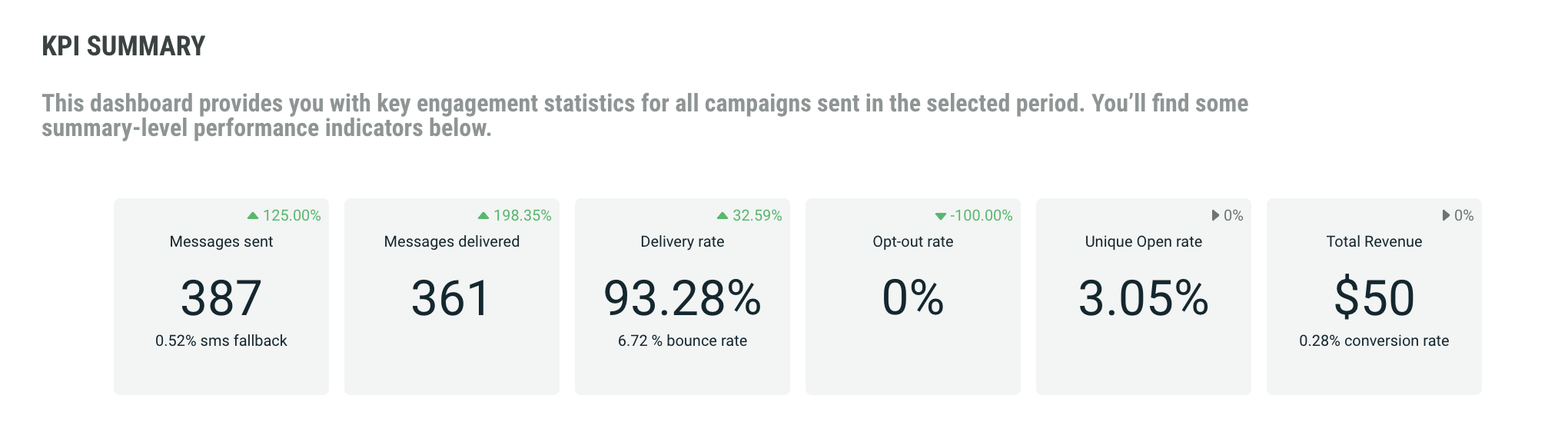Viewport: 1568px width, 435px height.
Task: Click the -100.00% change indicator
Action: click(x=981, y=216)
